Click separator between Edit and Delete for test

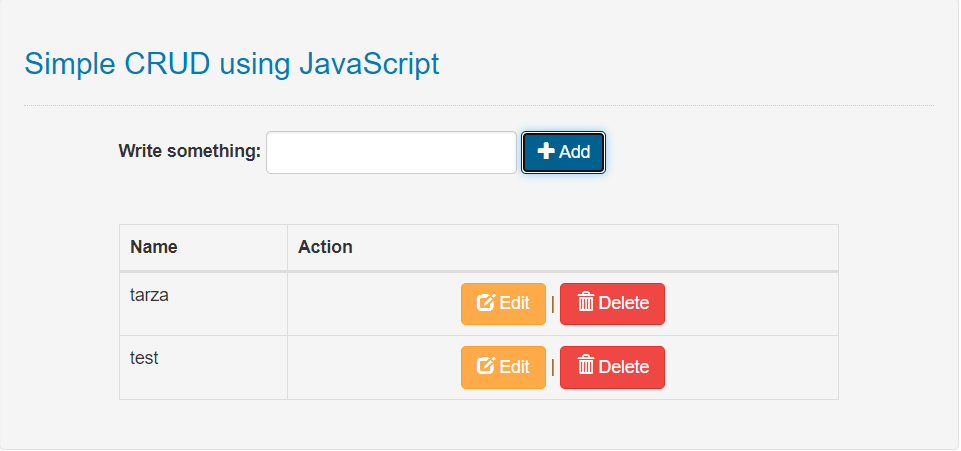click(x=553, y=367)
